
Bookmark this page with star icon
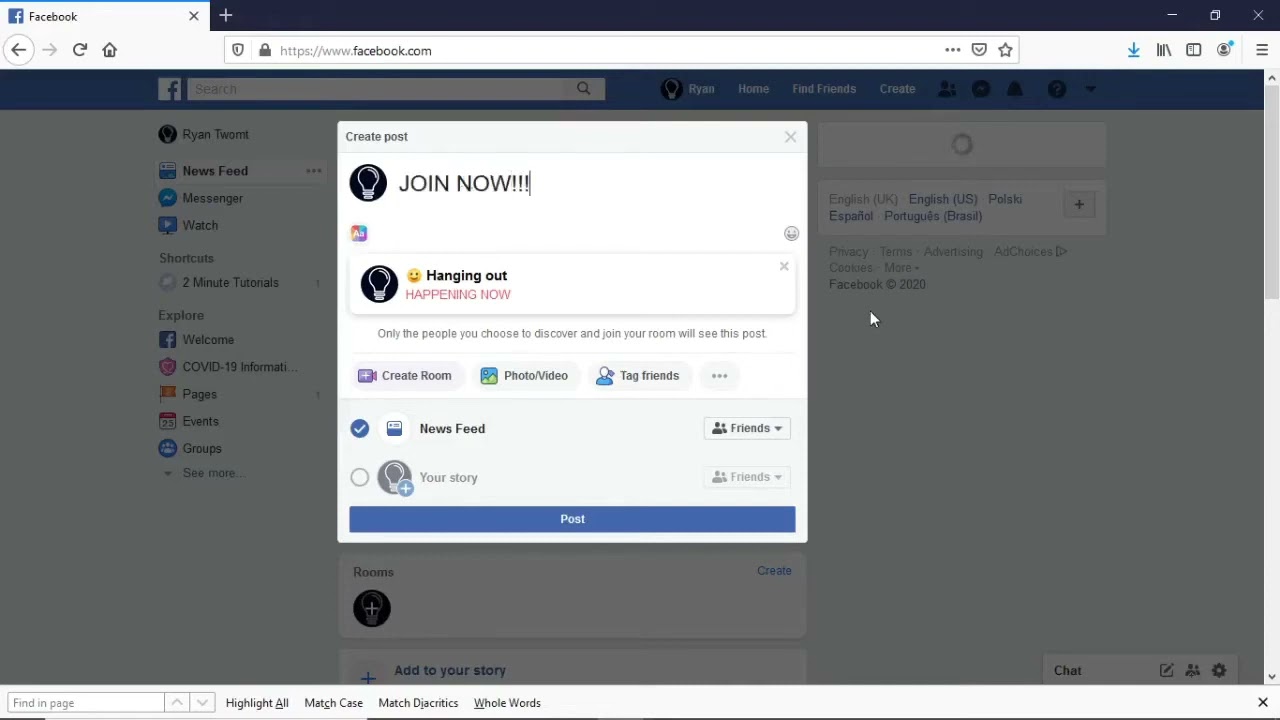coord(1006,50)
